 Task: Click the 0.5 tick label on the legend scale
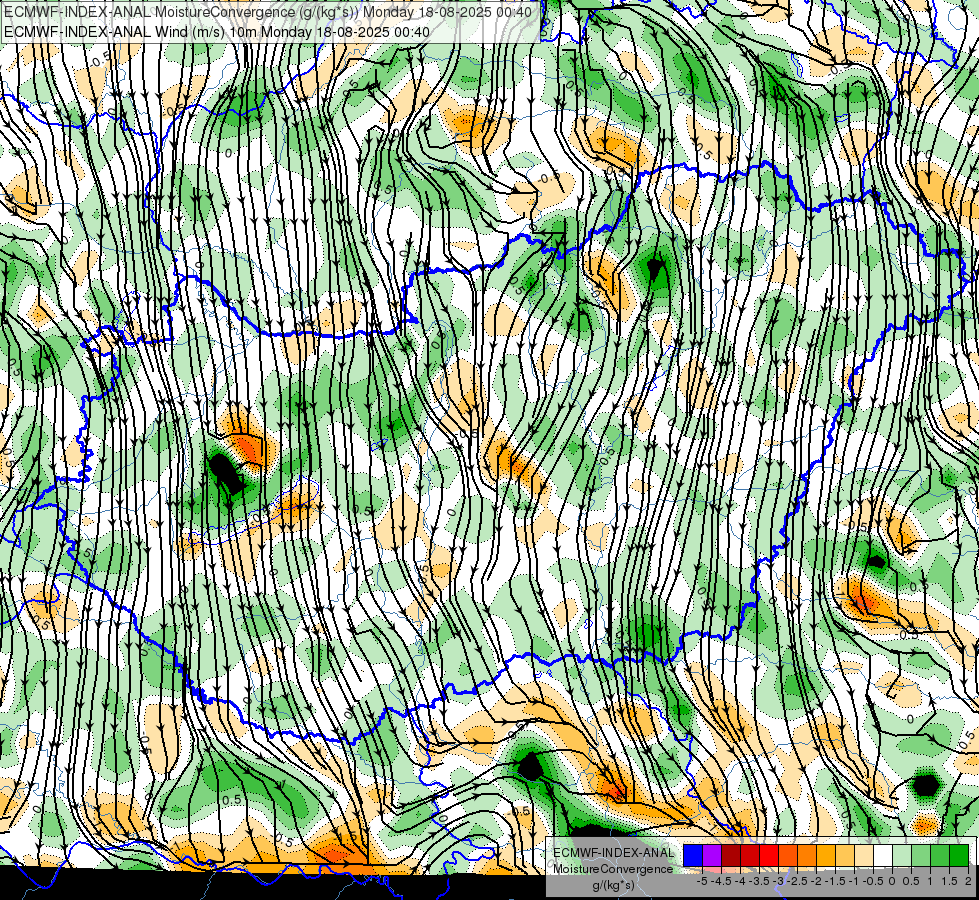click(x=911, y=881)
